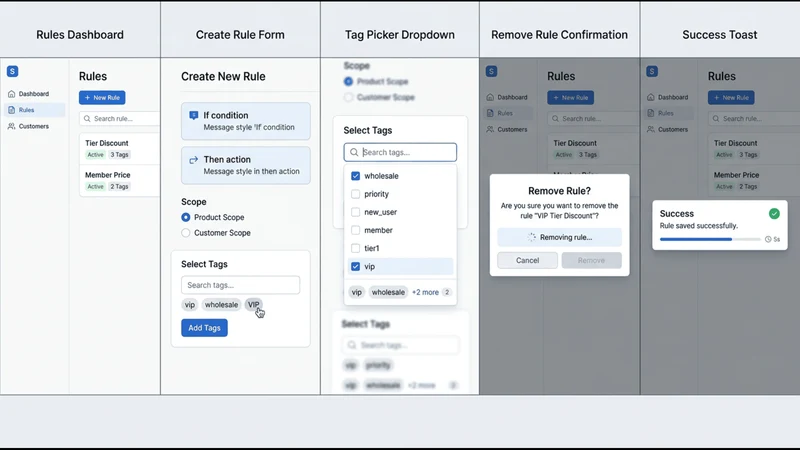The image size is (800, 450).
Task: Click the vip chip in Tag Picker footer
Action: click(x=357, y=292)
